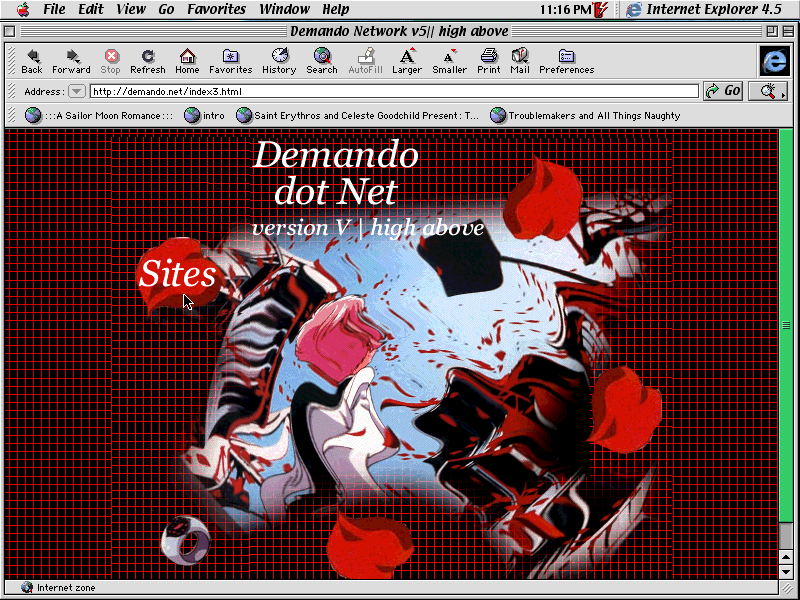Open the Preferences toolbar icon
800x600 pixels.
click(x=566, y=58)
